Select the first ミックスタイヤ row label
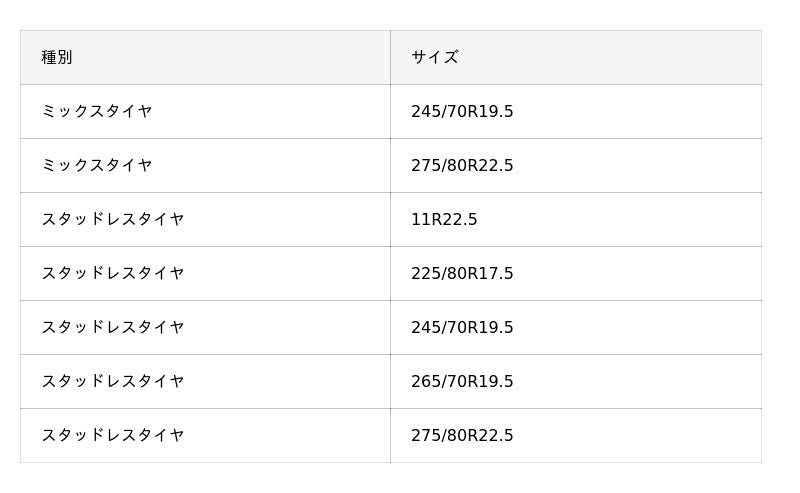This screenshot has width=800, height=493. pyautogui.click(x=97, y=111)
